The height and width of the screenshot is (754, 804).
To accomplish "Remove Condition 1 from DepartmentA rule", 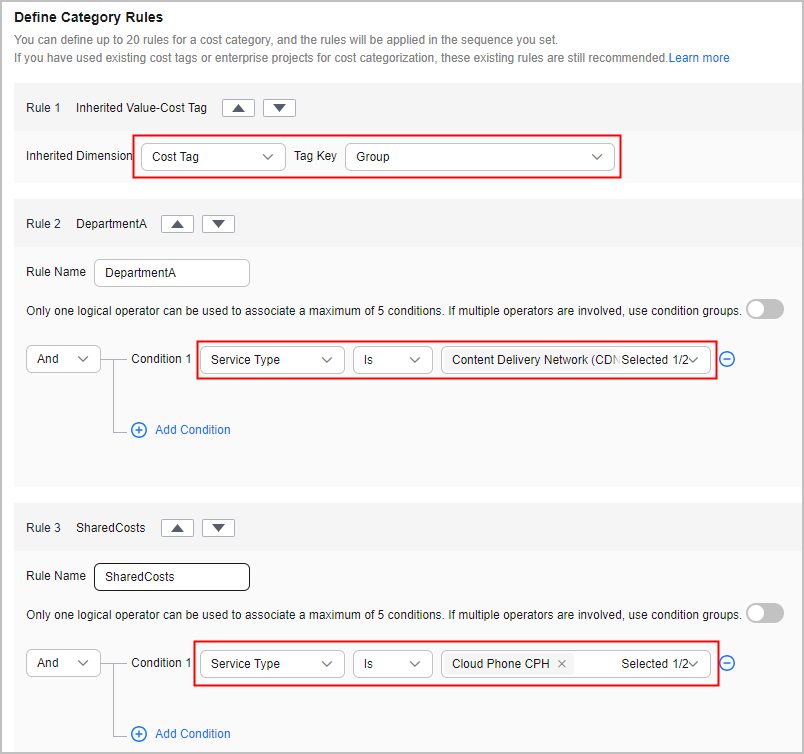I will click(x=727, y=359).
